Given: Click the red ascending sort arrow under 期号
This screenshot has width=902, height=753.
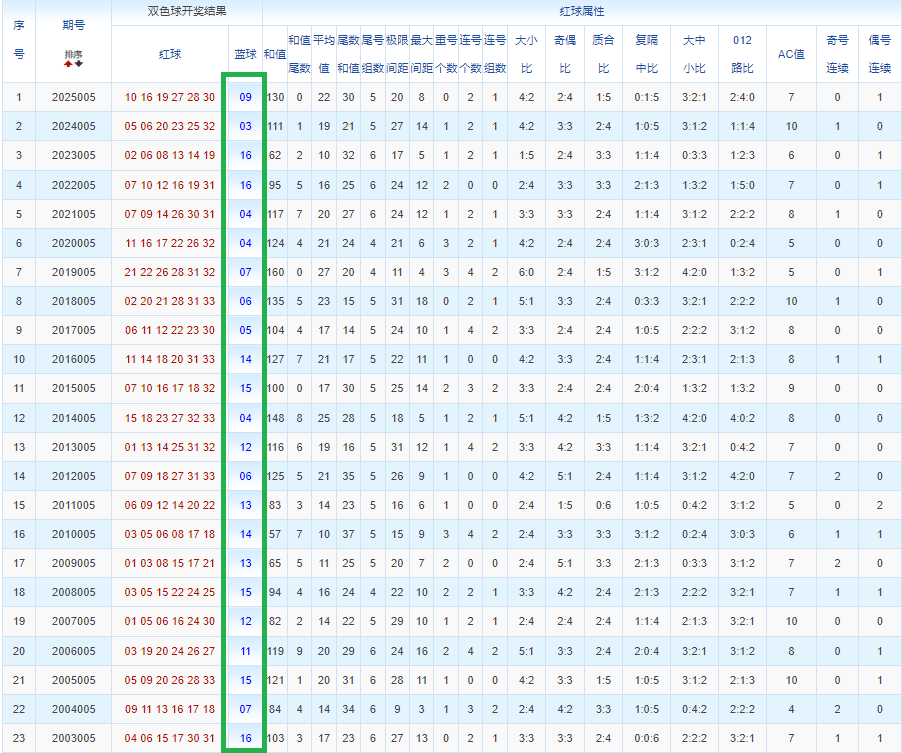Looking at the screenshot, I should 68,64.
